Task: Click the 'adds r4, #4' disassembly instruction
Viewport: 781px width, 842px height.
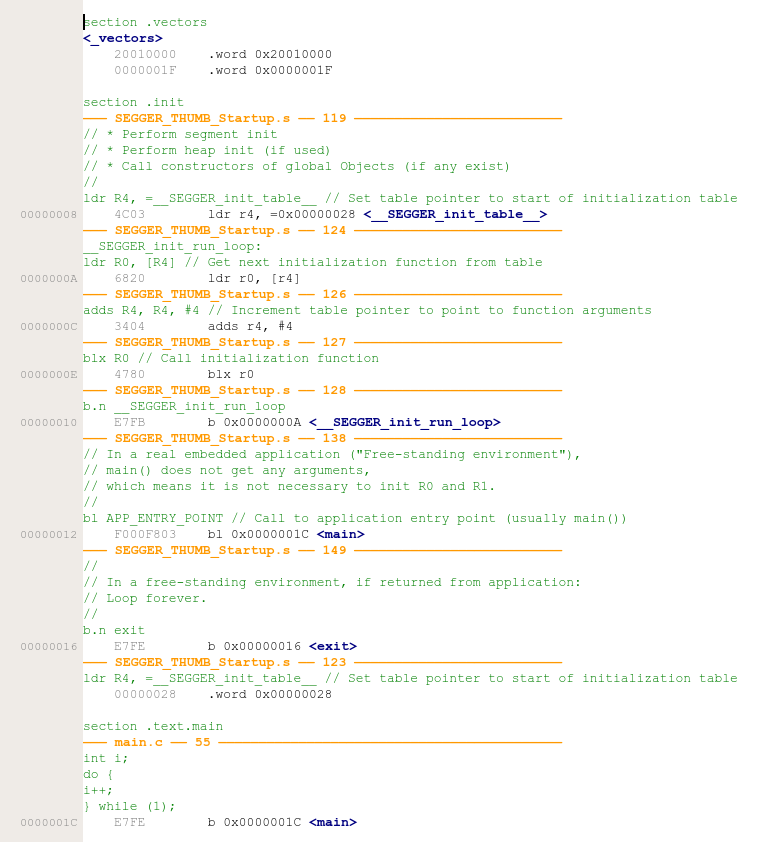Action: click(250, 326)
